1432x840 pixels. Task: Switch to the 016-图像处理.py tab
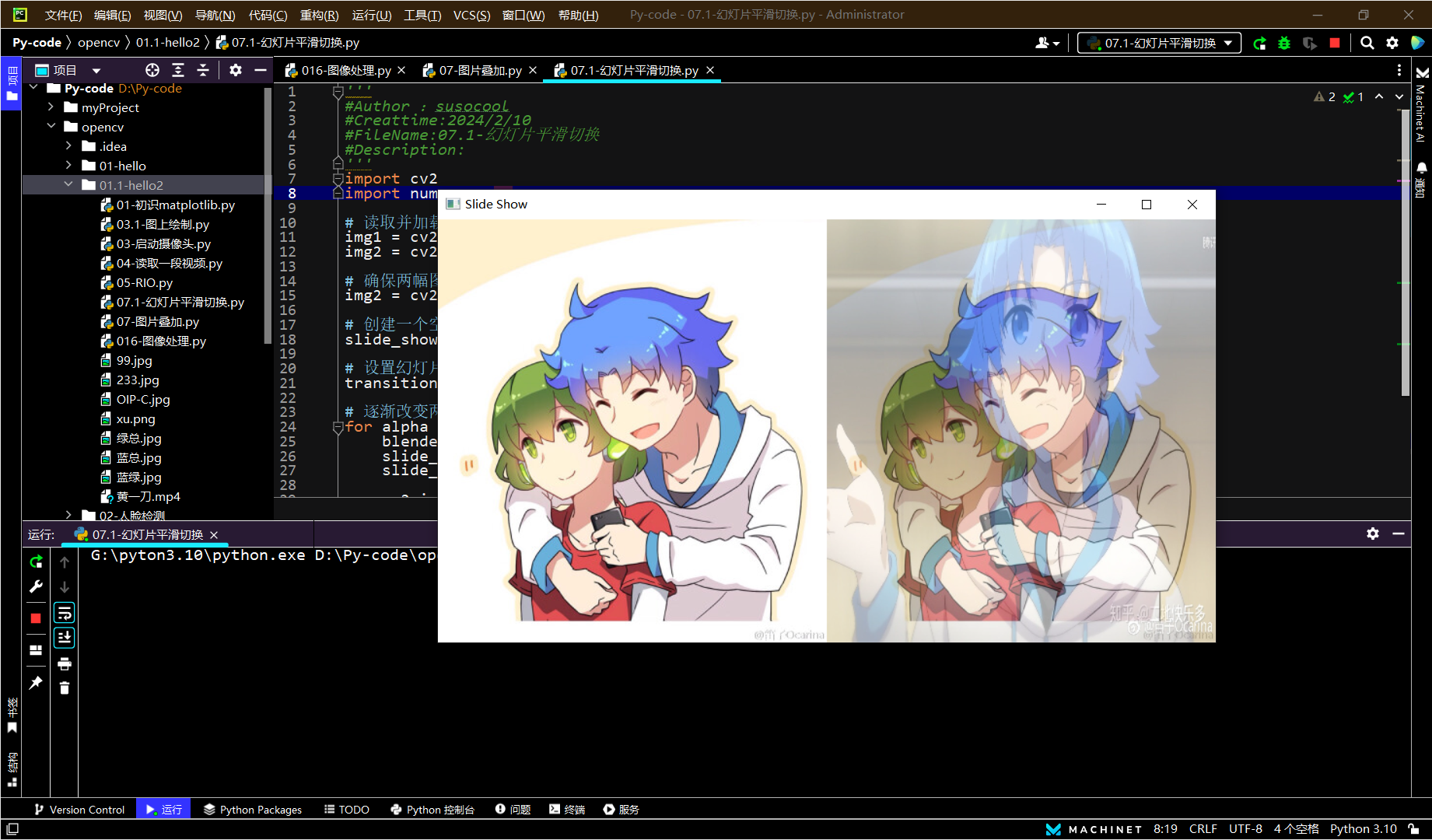346,71
